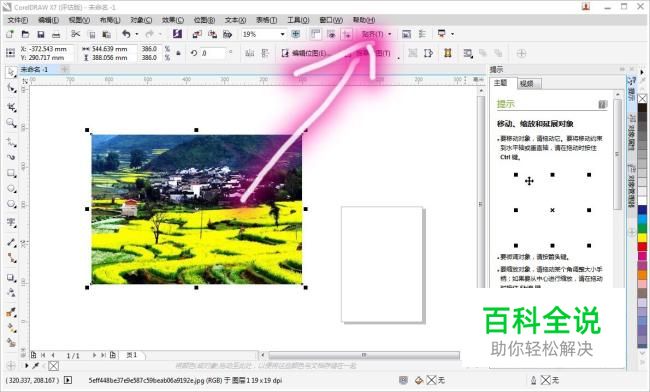Click the 编辑位图(E) button
The height and width of the screenshot is (392, 650).
click(305, 53)
